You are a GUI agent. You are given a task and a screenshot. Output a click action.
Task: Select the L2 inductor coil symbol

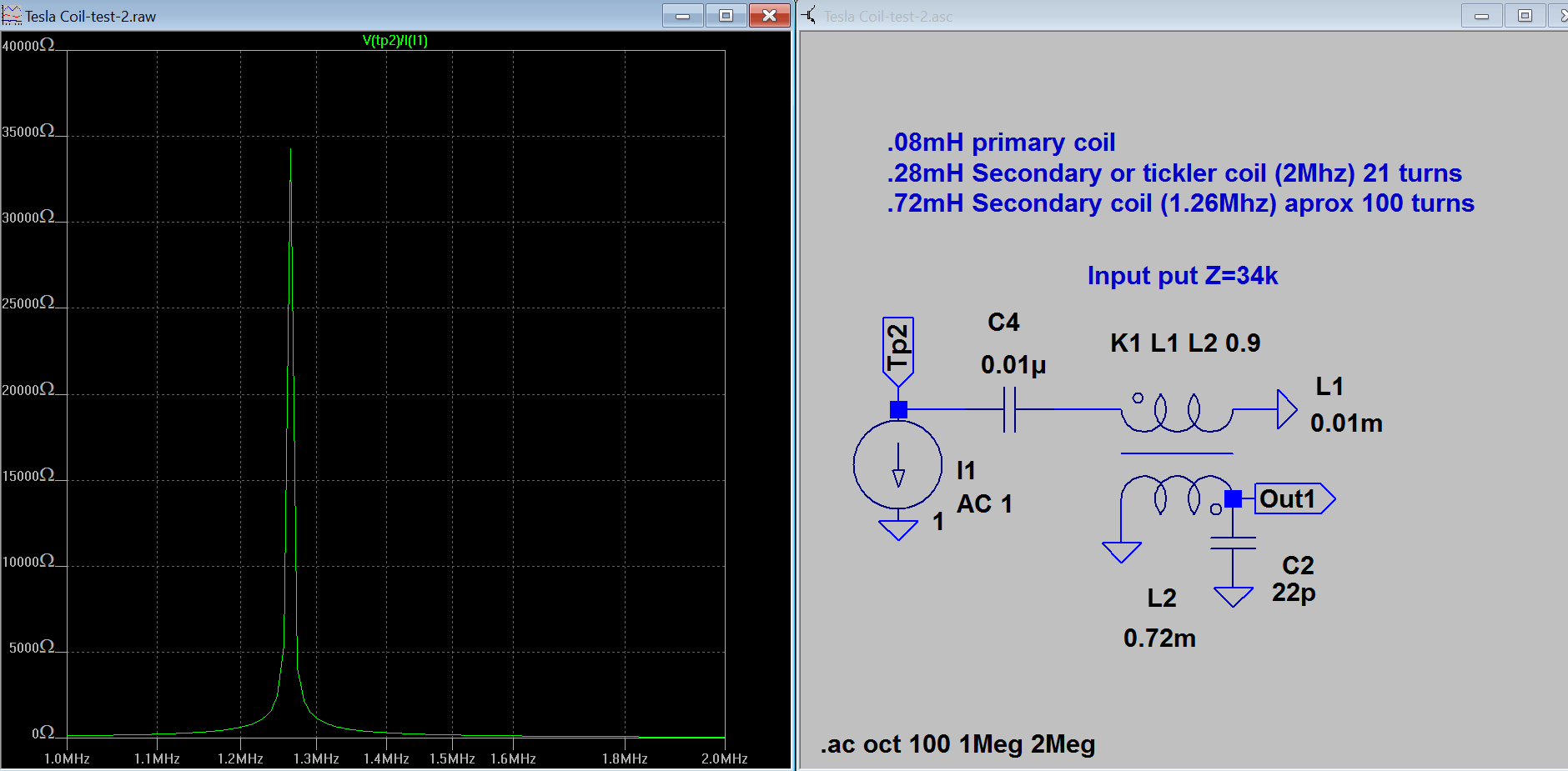click(x=1176, y=495)
